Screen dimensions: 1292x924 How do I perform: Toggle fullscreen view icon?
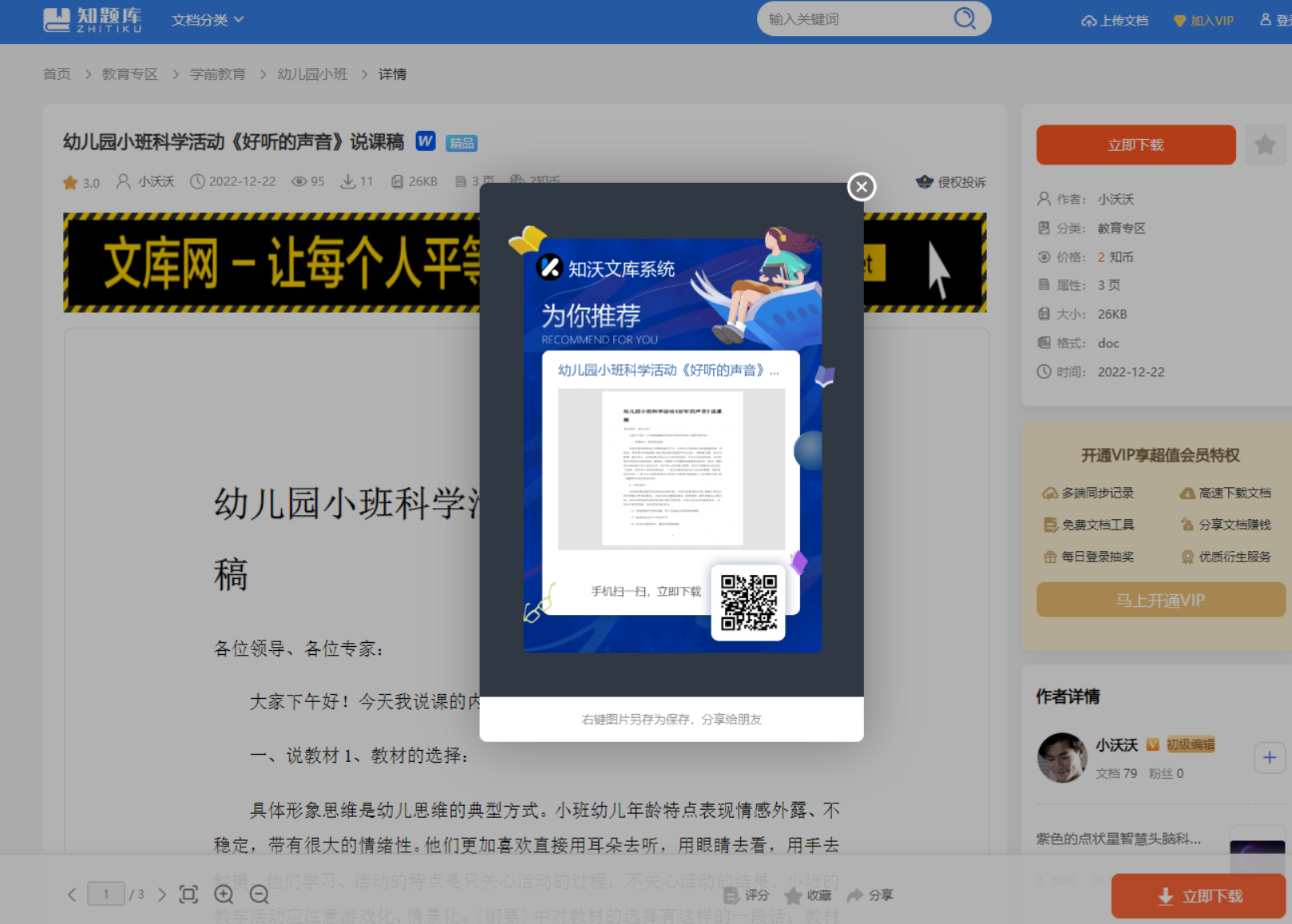tap(188, 894)
